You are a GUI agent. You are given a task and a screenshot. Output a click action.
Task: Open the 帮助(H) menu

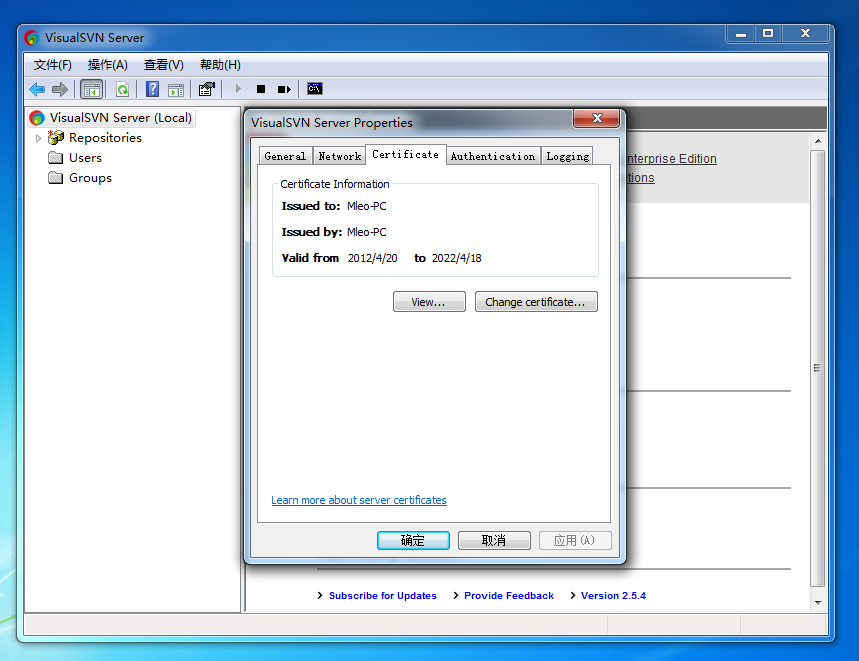tap(220, 65)
